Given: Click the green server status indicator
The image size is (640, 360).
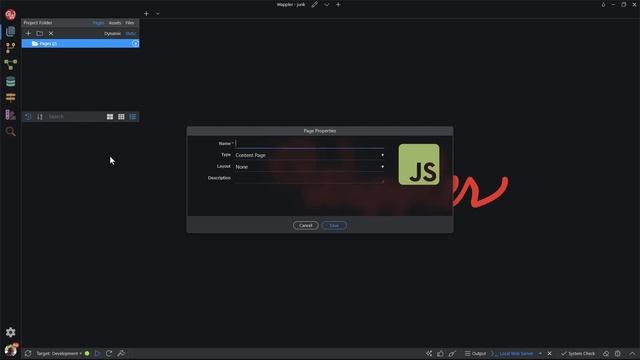Looking at the screenshot, I should (87, 353).
